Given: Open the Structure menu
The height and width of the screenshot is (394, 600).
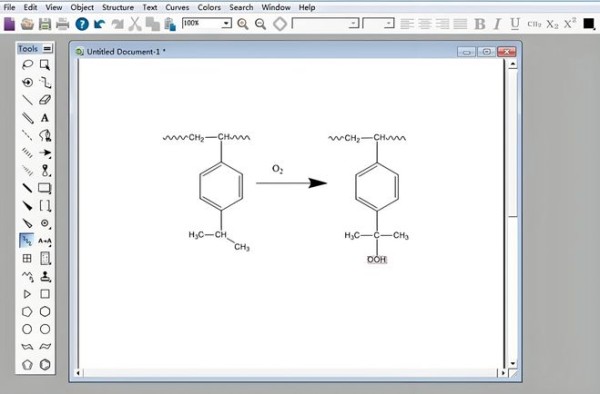Looking at the screenshot, I should (117, 7).
